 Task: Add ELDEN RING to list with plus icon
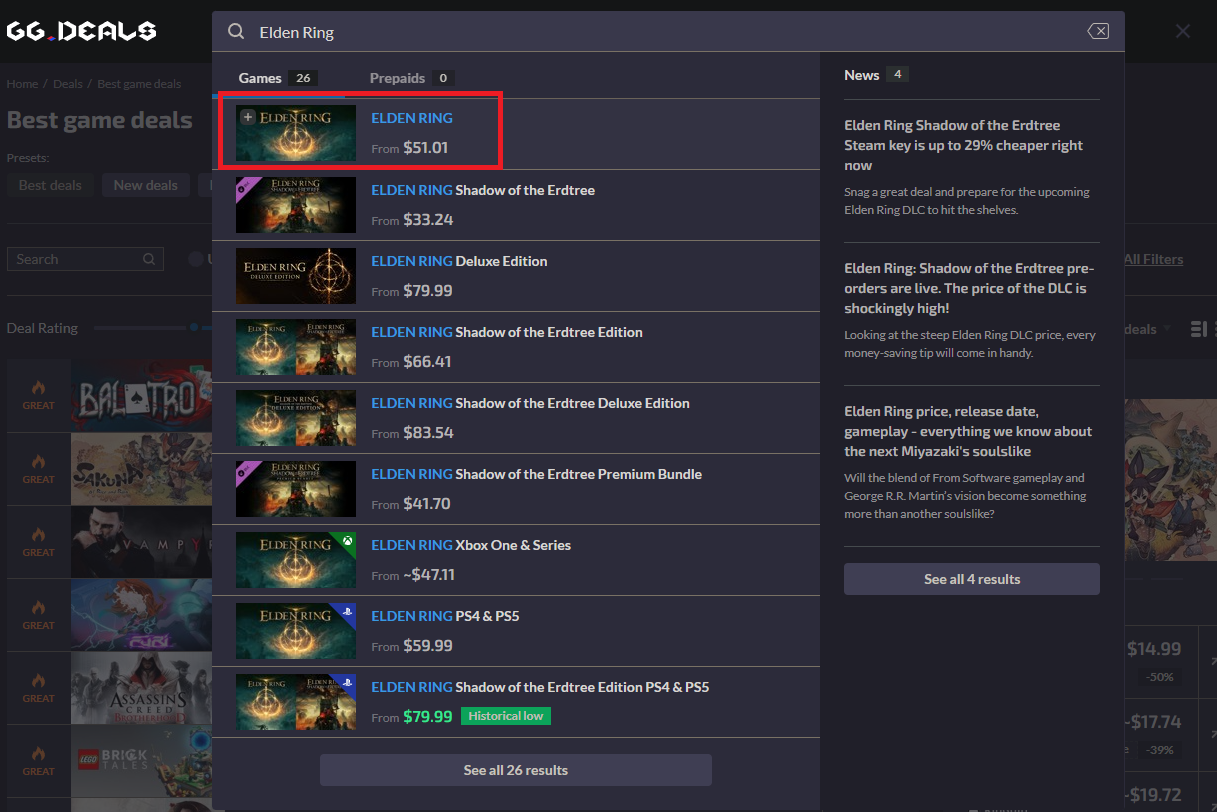pyautogui.click(x=248, y=117)
